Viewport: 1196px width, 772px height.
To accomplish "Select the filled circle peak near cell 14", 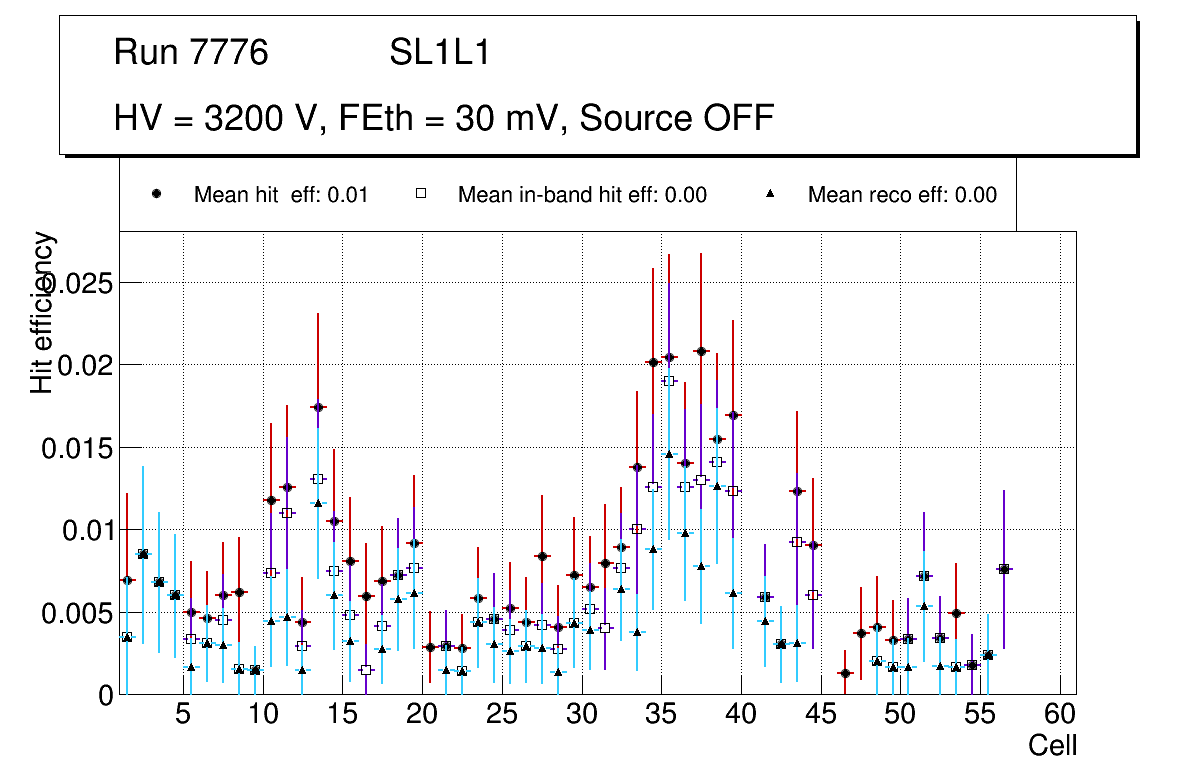I will tap(318, 407).
